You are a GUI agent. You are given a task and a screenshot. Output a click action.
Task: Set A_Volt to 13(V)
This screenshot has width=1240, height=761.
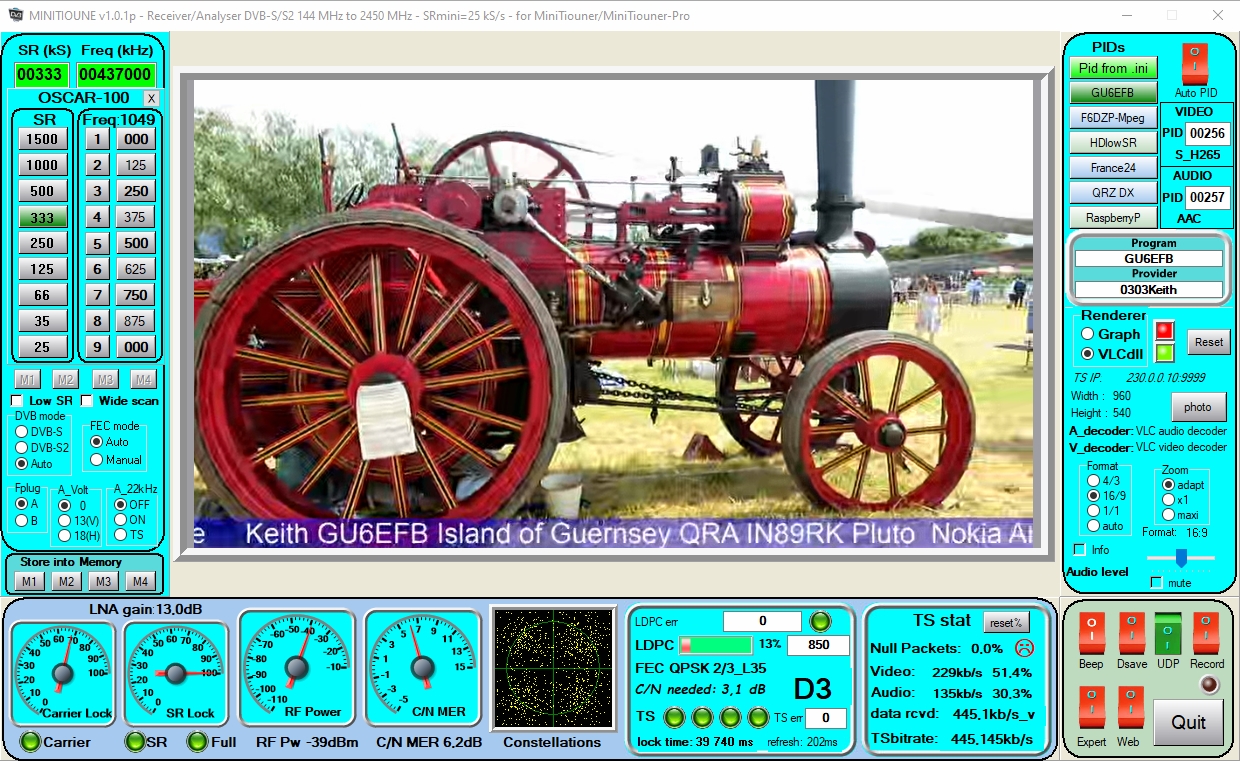pyautogui.click(x=65, y=520)
